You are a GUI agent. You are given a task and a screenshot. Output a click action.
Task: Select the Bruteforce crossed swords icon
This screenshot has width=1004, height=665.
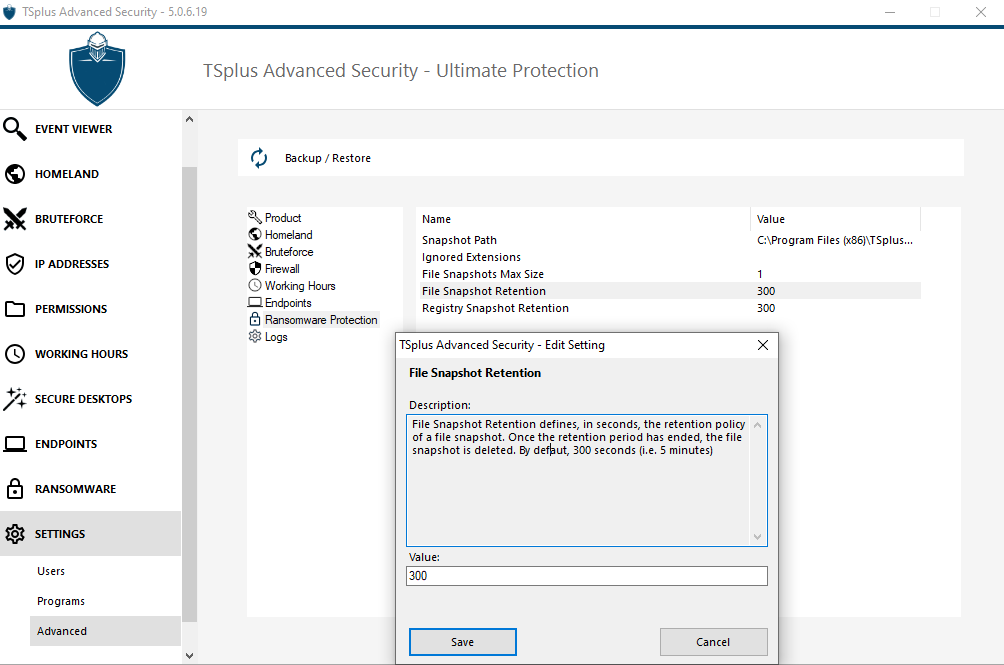click(15, 219)
